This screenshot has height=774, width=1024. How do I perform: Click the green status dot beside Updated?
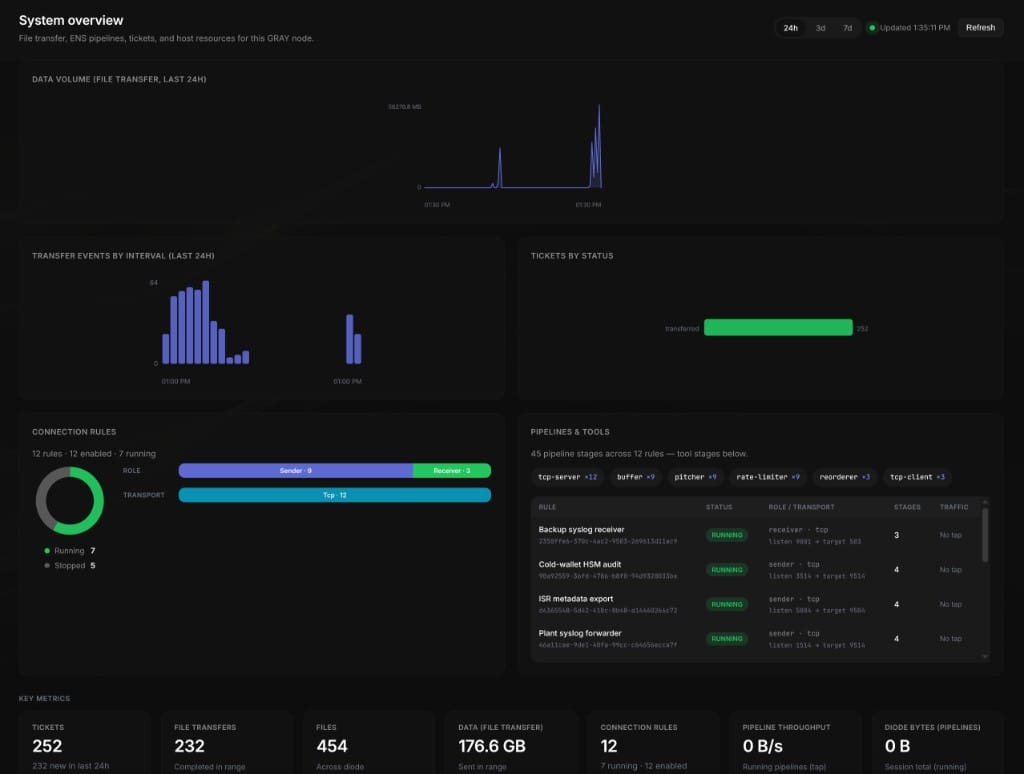[x=871, y=28]
